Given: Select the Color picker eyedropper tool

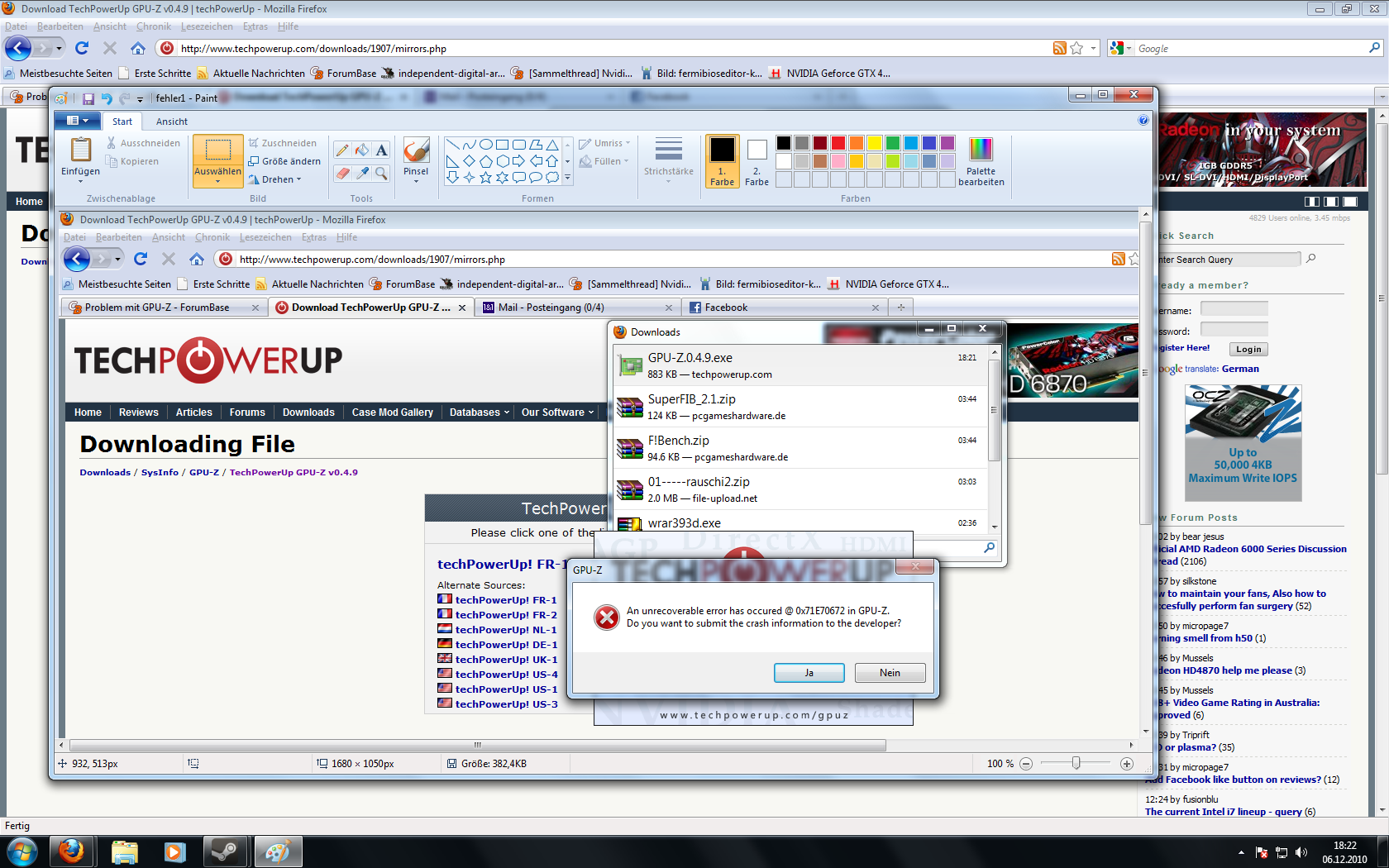Looking at the screenshot, I should (362, 173).
